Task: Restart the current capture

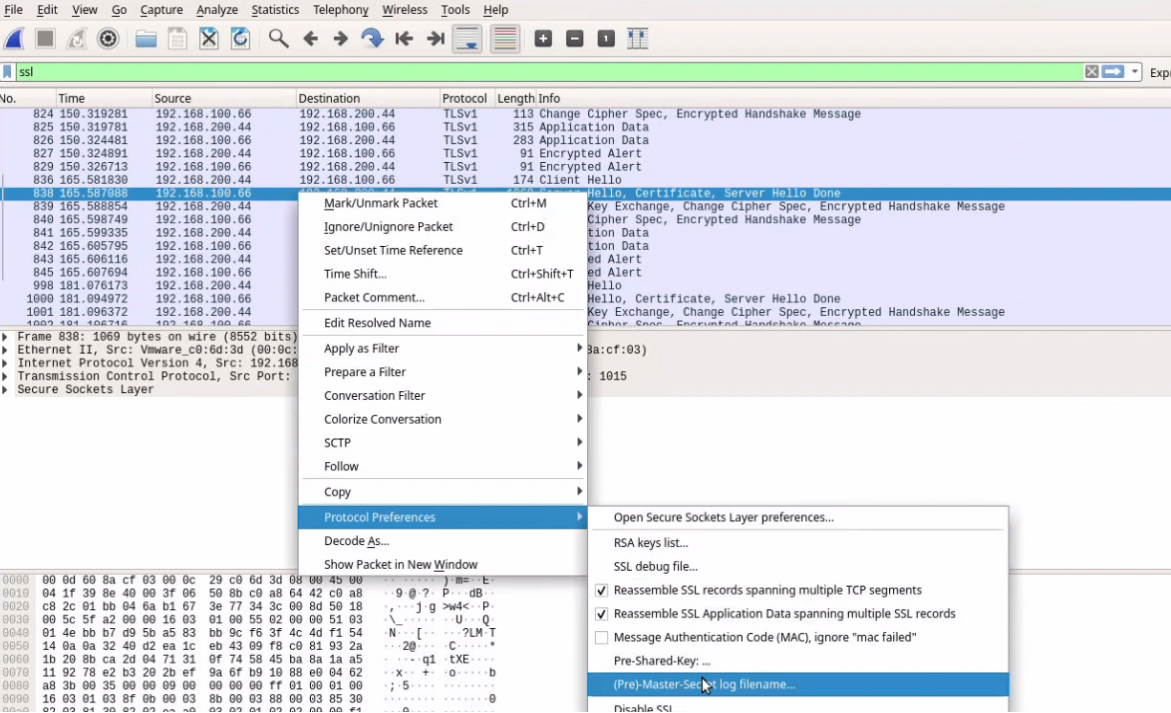Action: [77, 39]
